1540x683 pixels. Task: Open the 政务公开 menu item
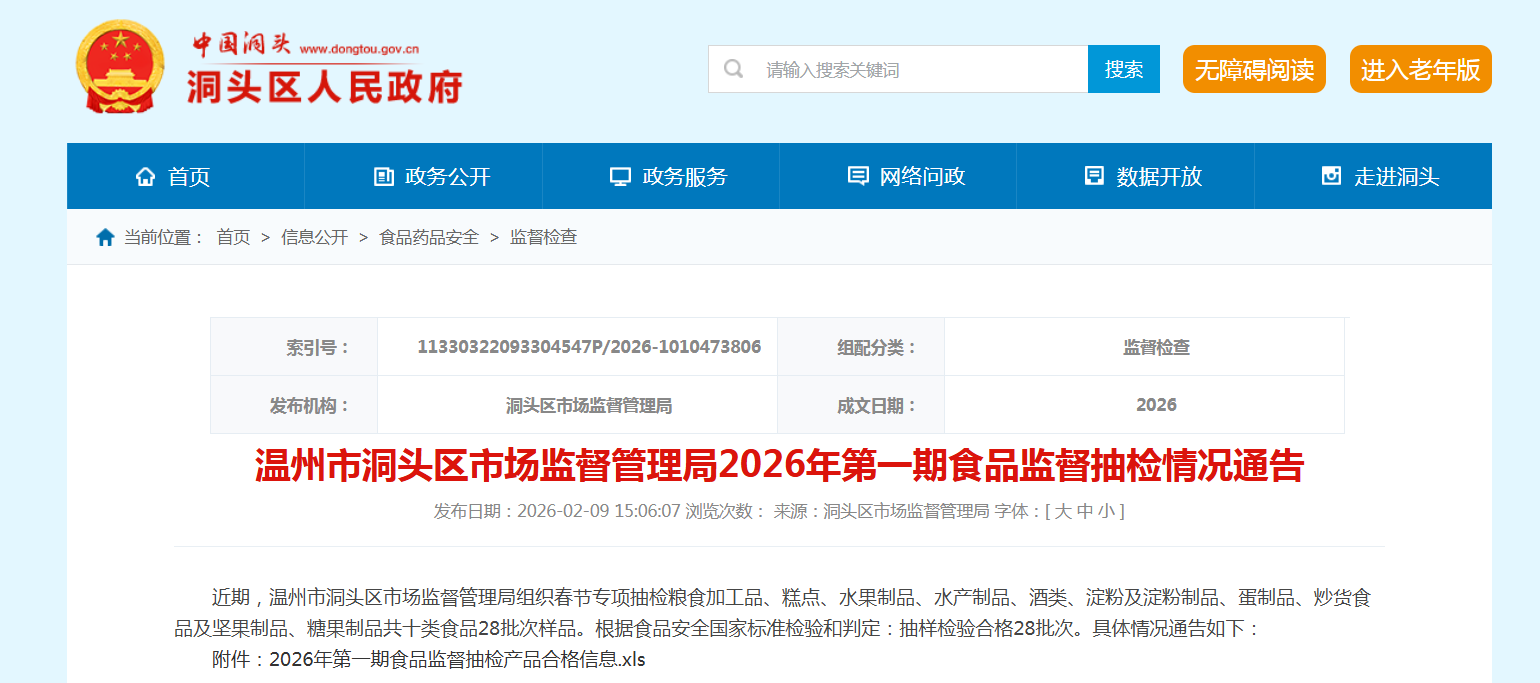coord(447,177)
